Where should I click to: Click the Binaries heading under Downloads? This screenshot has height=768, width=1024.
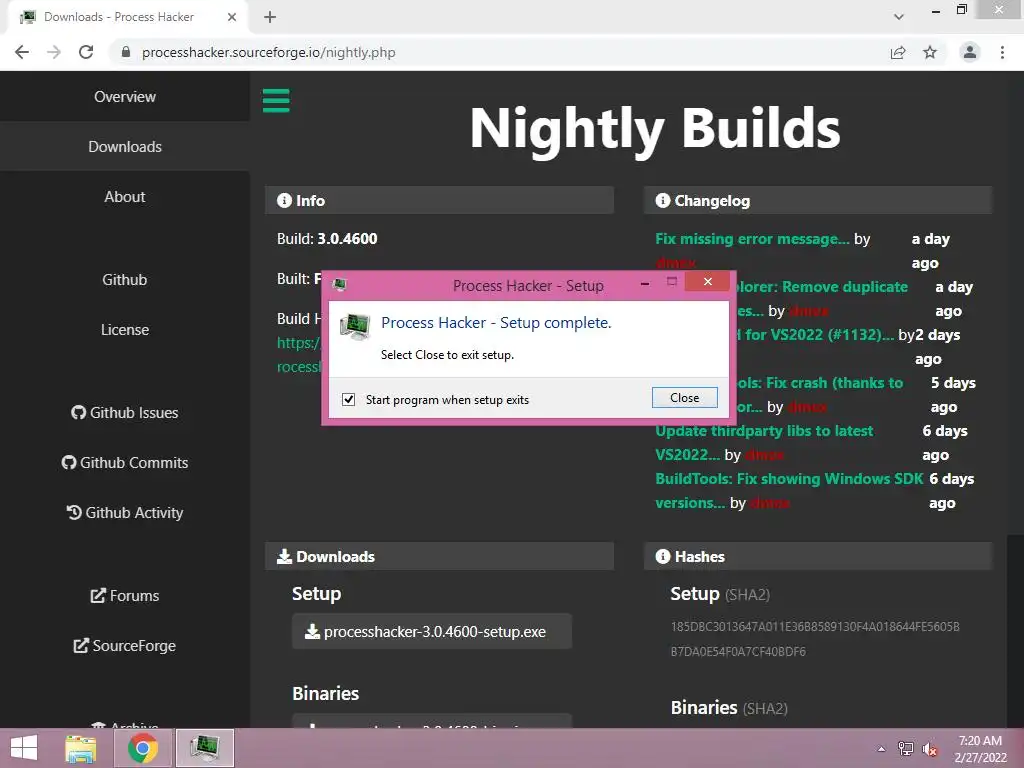(x=325, y=693)
